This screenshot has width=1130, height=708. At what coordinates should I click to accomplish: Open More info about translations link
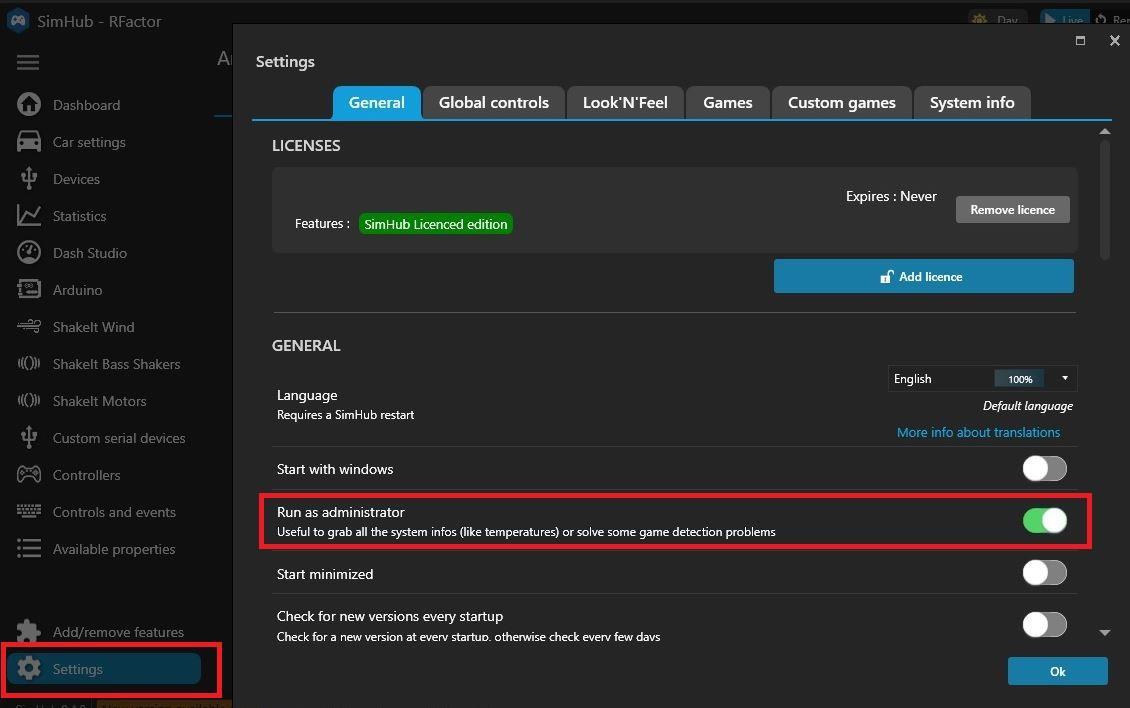tap(978, 432)
